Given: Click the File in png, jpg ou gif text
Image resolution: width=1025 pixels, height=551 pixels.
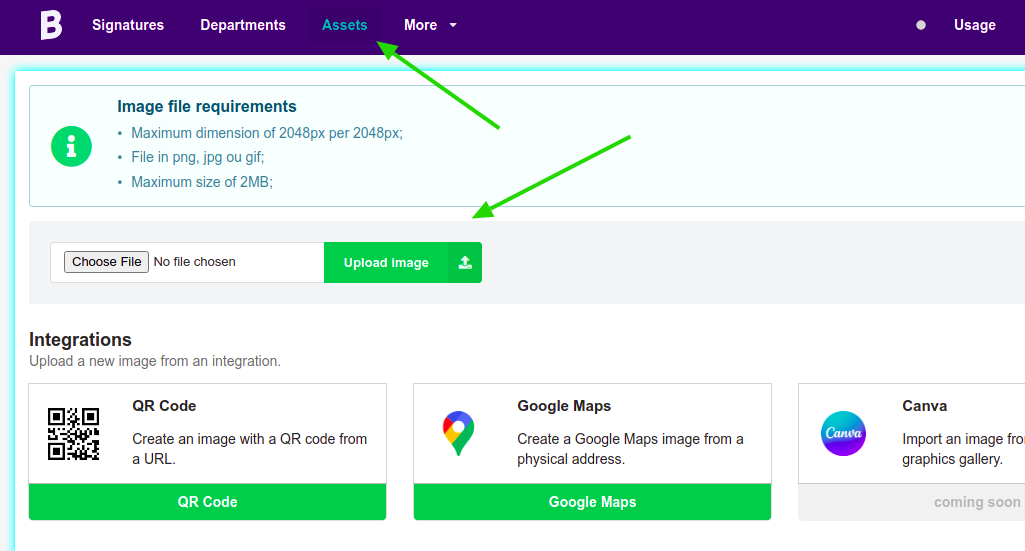Looking at the screenshot, I should [x=197, y=158].
